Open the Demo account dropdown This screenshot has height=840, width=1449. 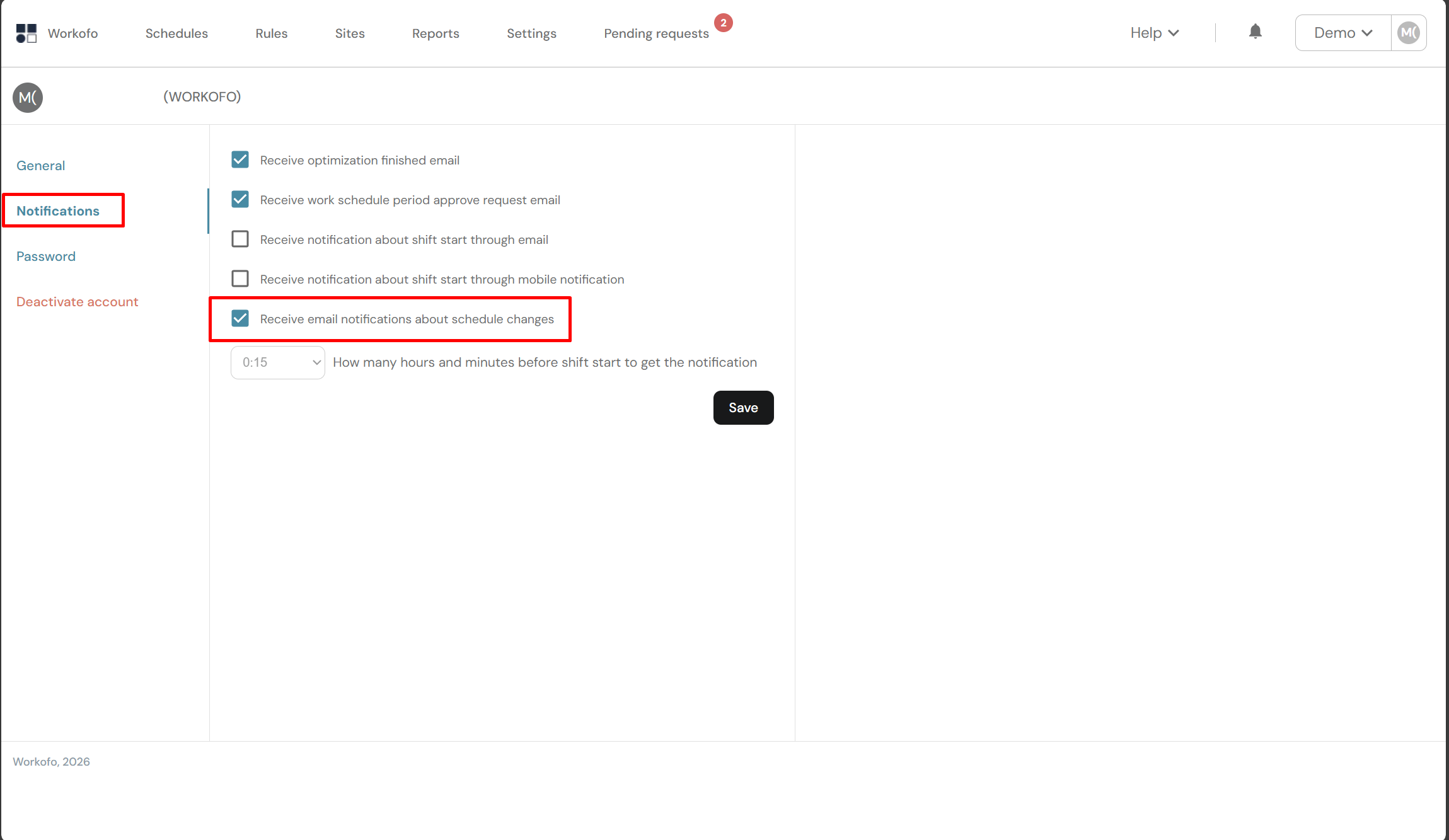(x=1342, y=33)
